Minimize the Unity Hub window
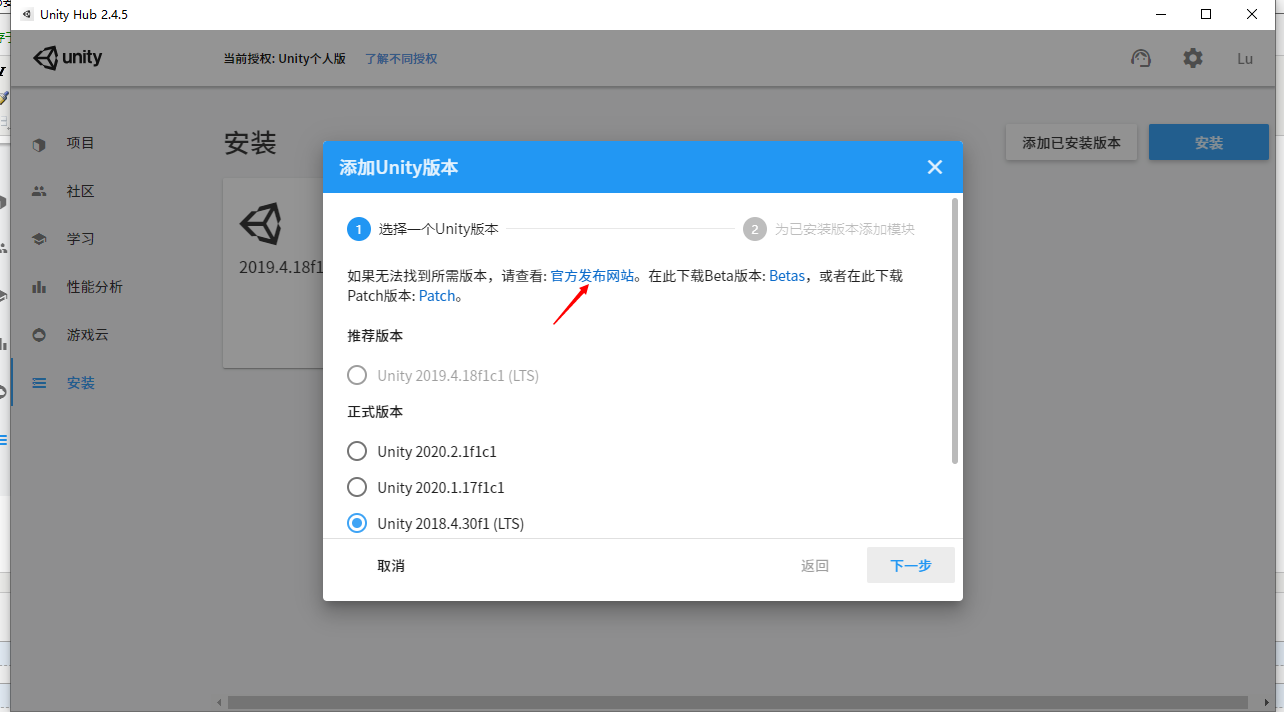This screenshot has height=712, width=1284. click(1161, 14)
